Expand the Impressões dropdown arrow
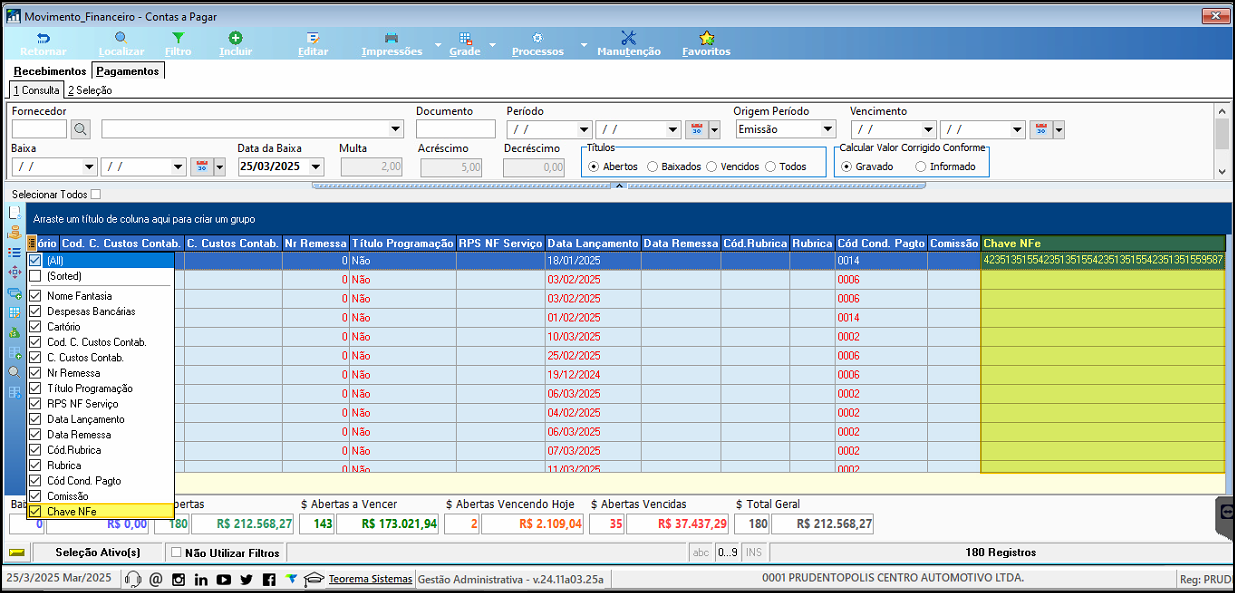The width and height of the screenshot is (1235, 593). pyautogui.click(x=438, y=45)
